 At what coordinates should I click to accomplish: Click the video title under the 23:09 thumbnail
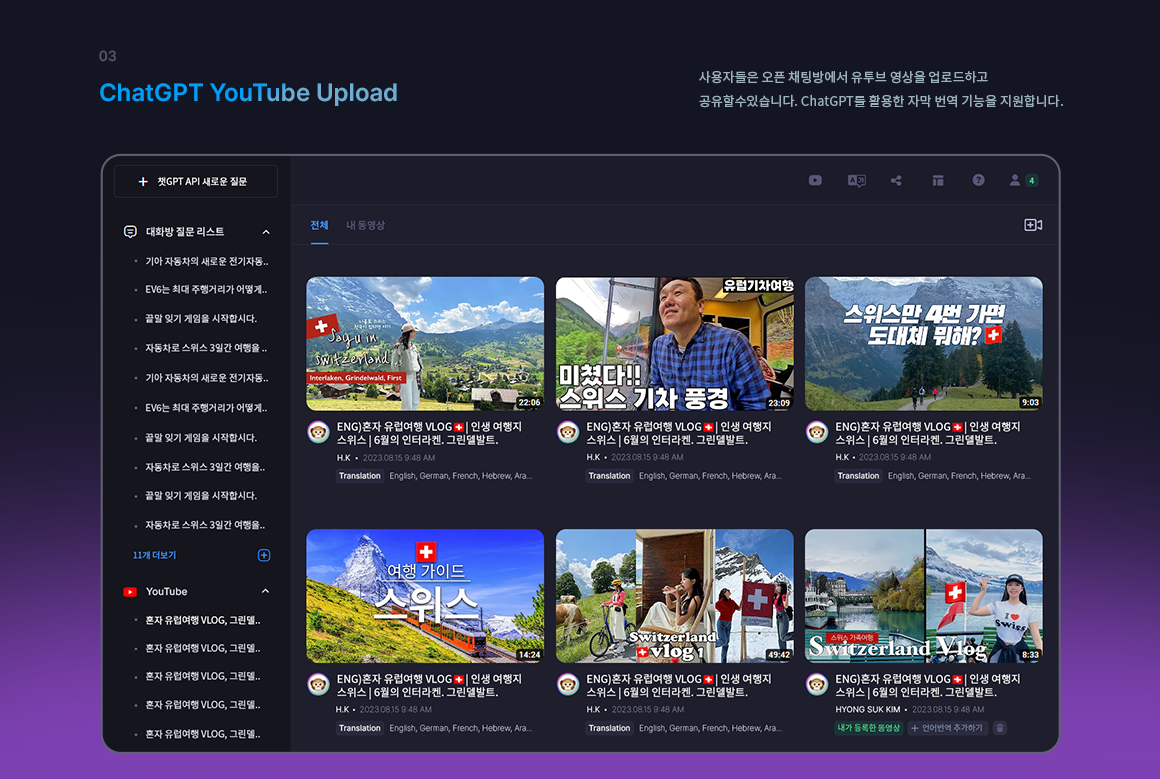pos(678,433)
